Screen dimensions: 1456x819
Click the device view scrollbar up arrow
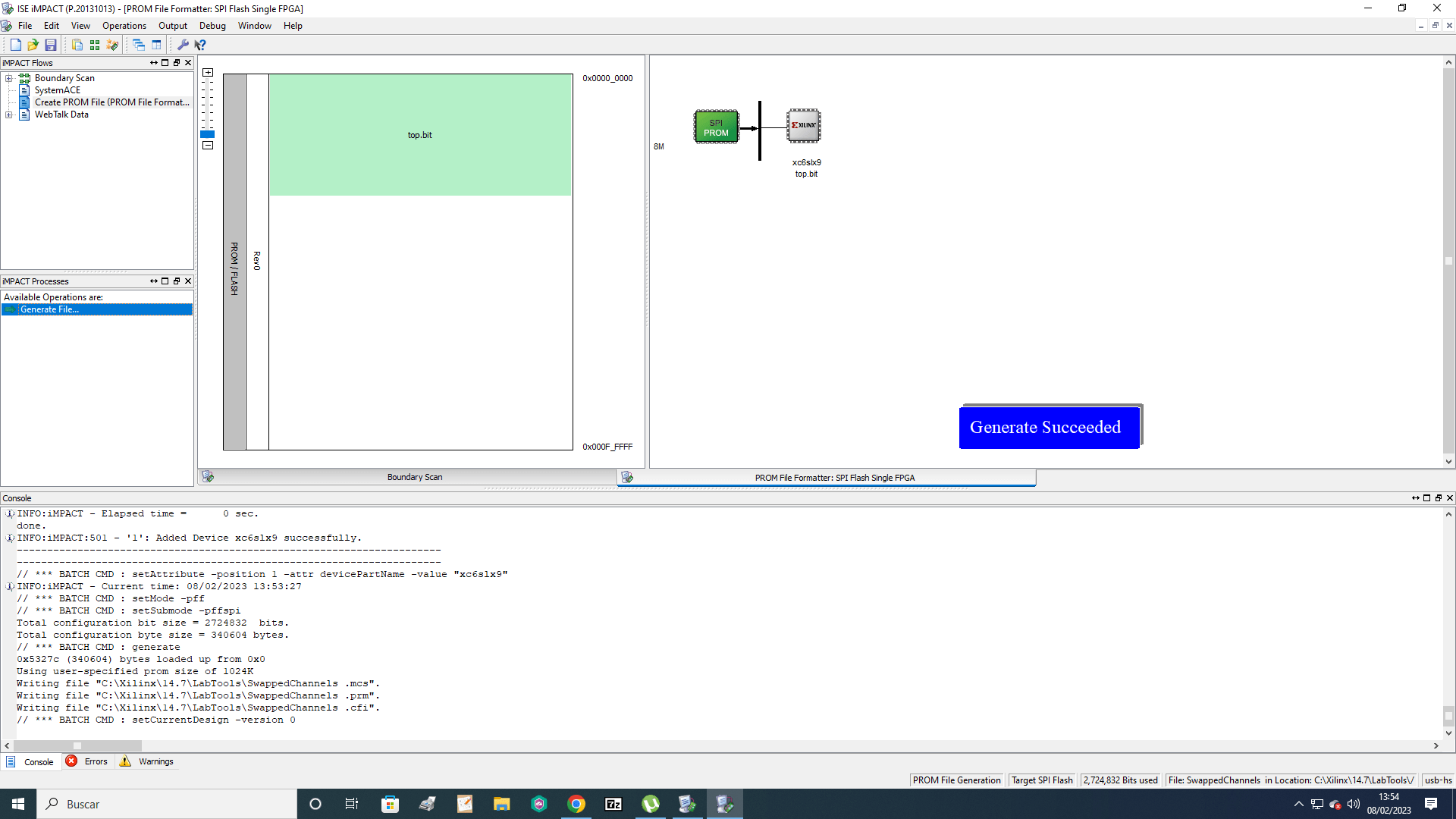tap(1448, 63)
